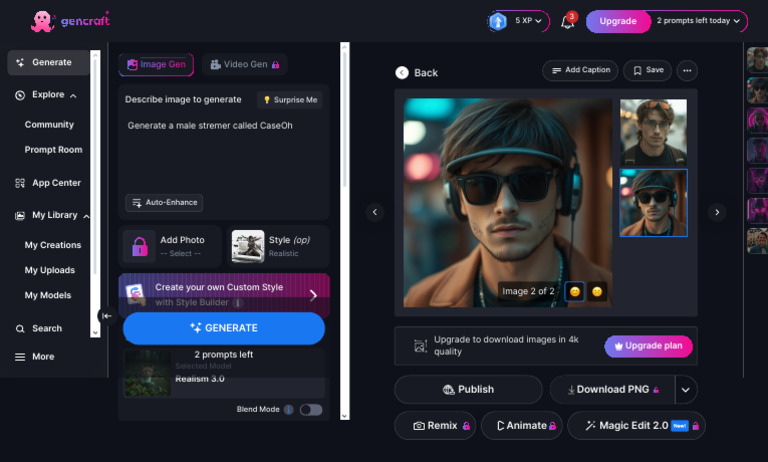Open the Add Photo select box
This screenshot has width=768, height=462.
coord(170,246)
